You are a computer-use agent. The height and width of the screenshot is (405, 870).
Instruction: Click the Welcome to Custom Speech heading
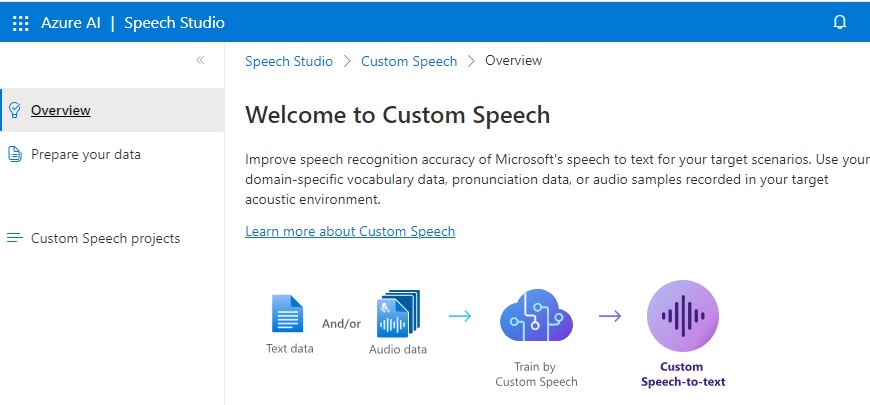pyautogui.click(x=398, y=114)
